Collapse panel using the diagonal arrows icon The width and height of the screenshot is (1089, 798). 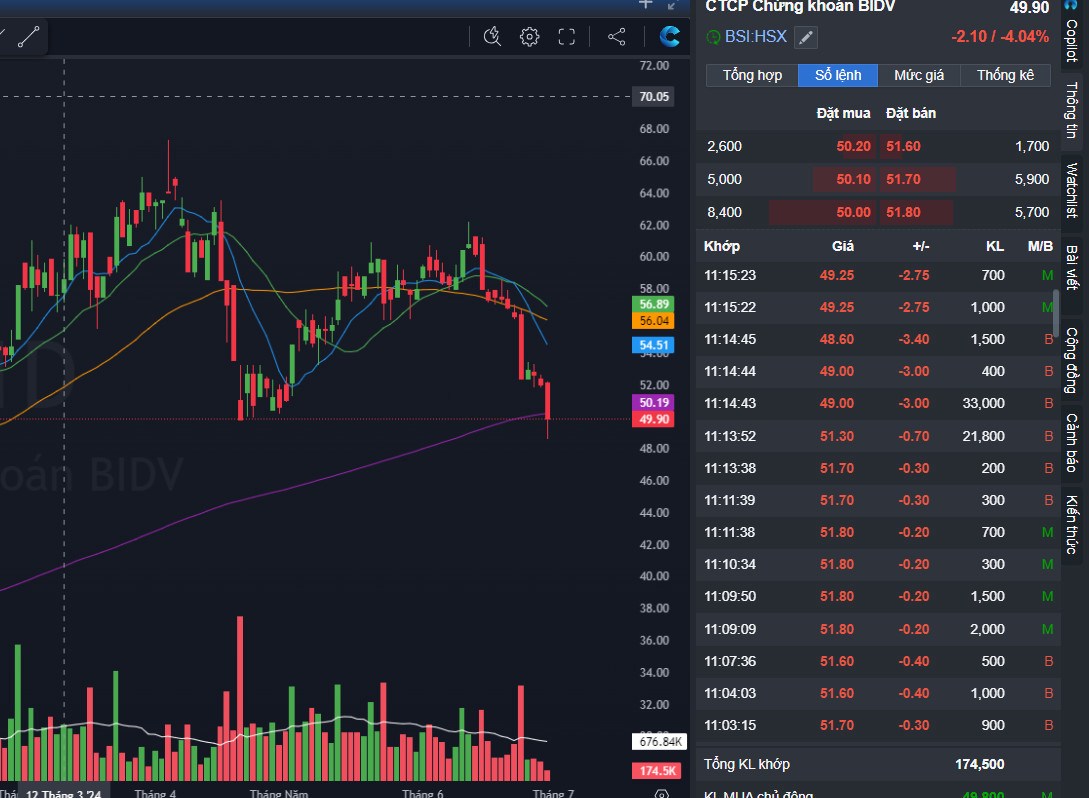point(672,5)
